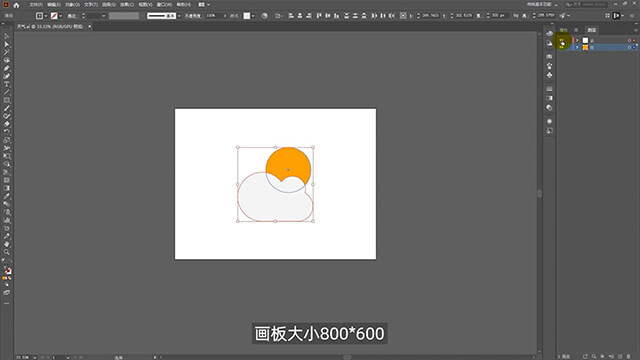This screenshot has height=360, width=640.
Task: Click the Adobe Stock search field
Action: 586,4
